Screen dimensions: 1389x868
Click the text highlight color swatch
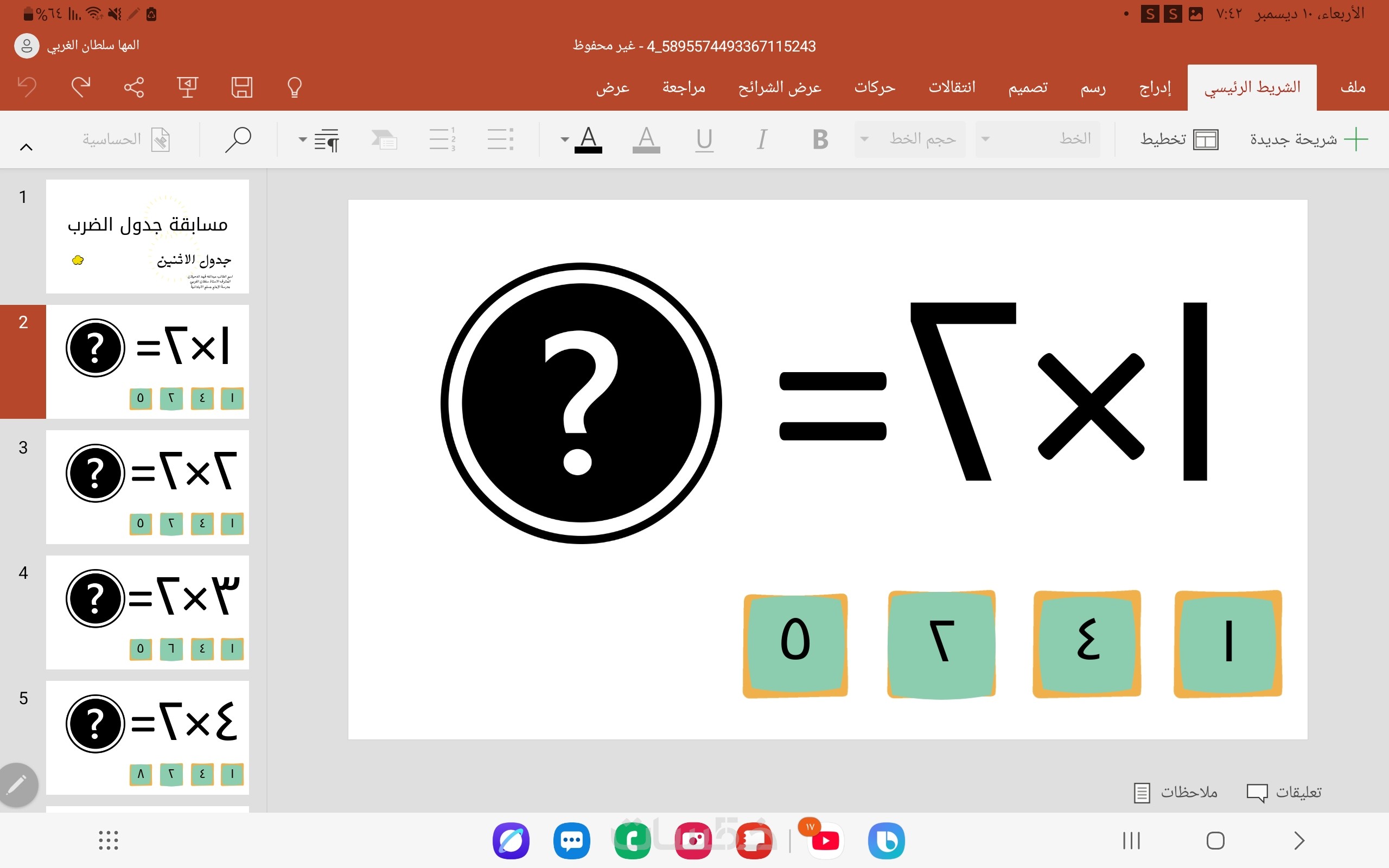pyautogui.click(x=646, y=139)
